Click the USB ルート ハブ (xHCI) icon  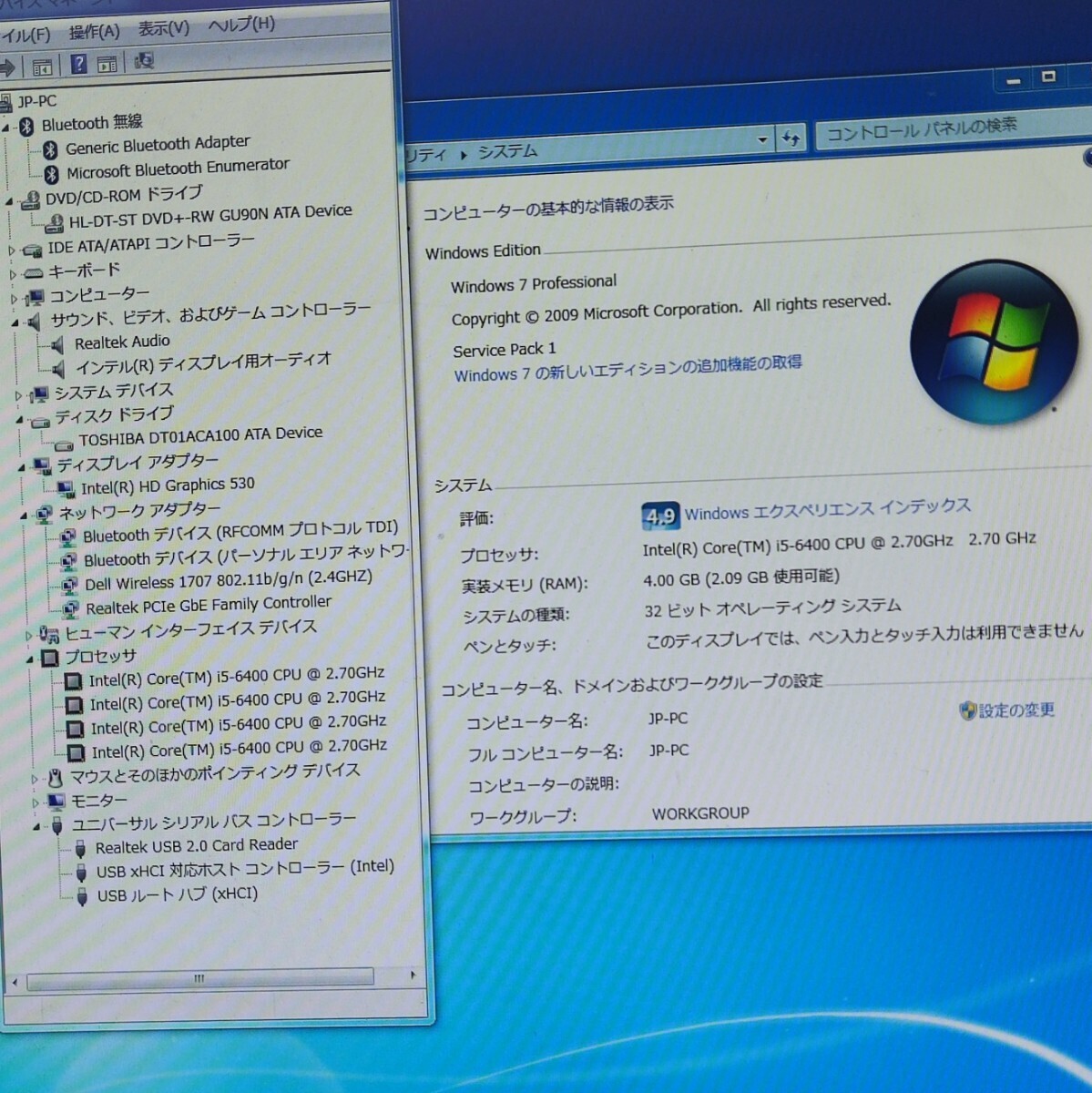(82, 896)
